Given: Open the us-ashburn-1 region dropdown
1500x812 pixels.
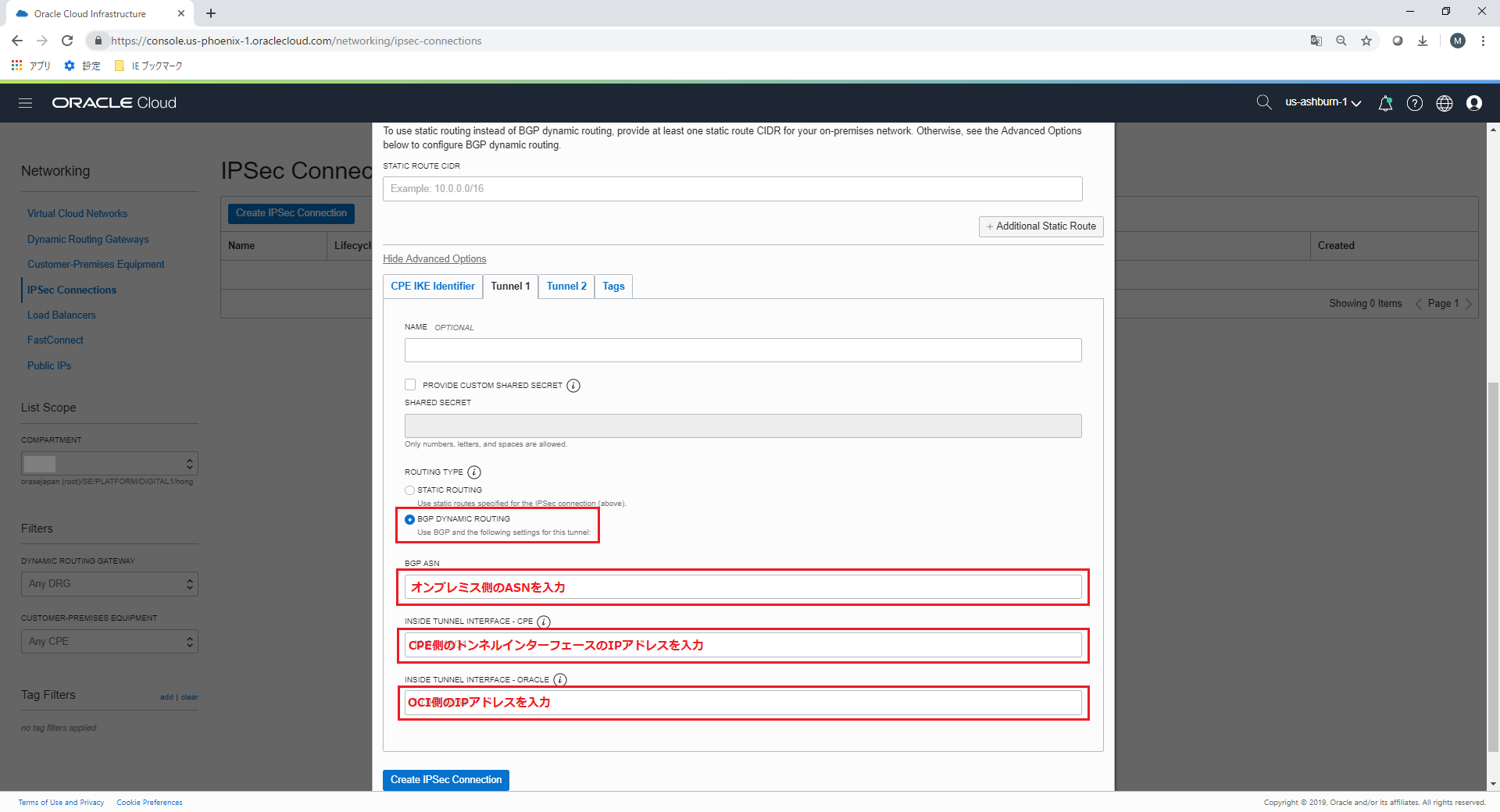Looking at the screenshot, I should [x=1323, y=102].
